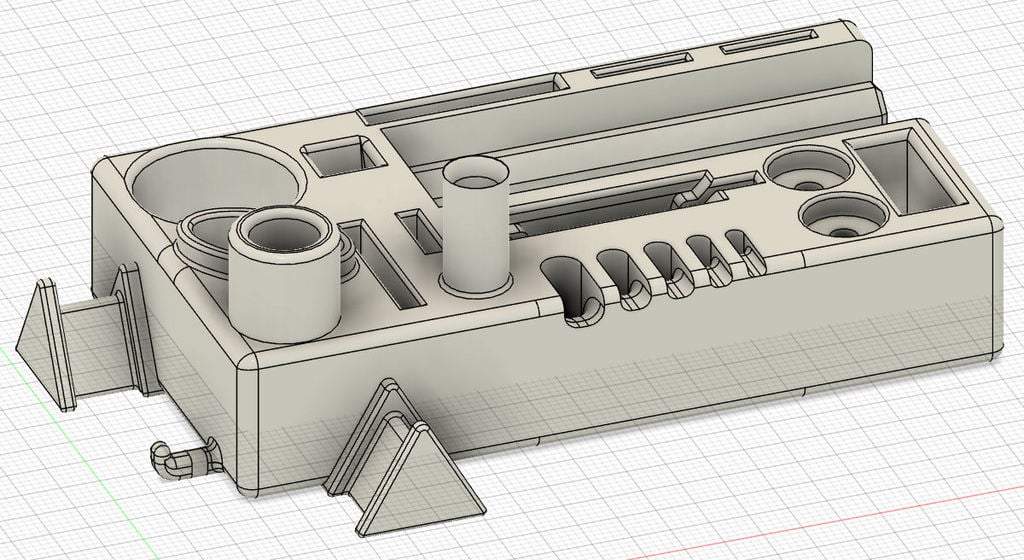This screenshot has width=1024, height=560.
Task: Click the deep rectangular pocket at right end
Action: click(908, 171)
